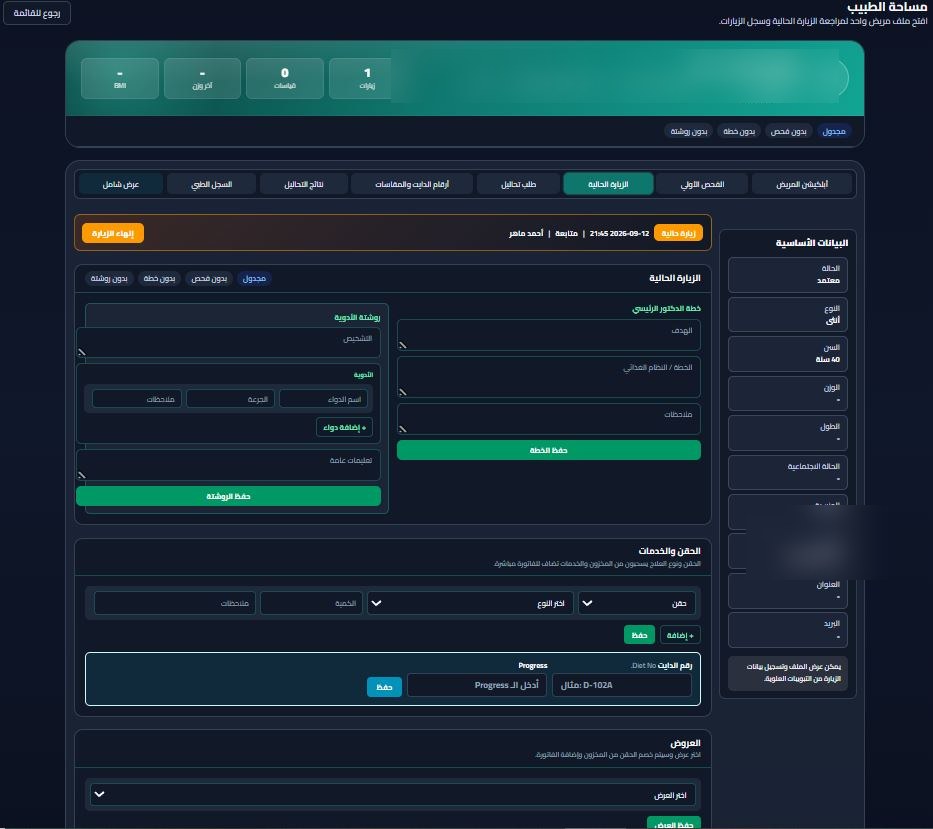933x829 pixels.
Task: Focus the الهدف goal text area
Action: [549, 335]
